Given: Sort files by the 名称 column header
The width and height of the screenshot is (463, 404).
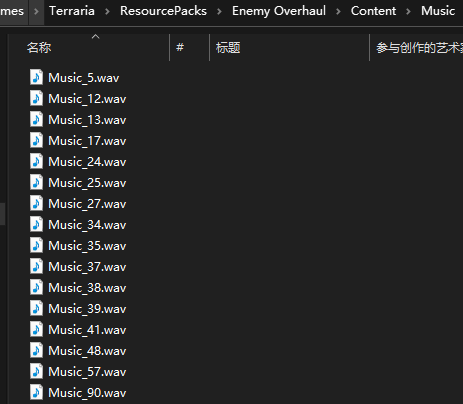Looking at the screenshot, I should (39, 48).
